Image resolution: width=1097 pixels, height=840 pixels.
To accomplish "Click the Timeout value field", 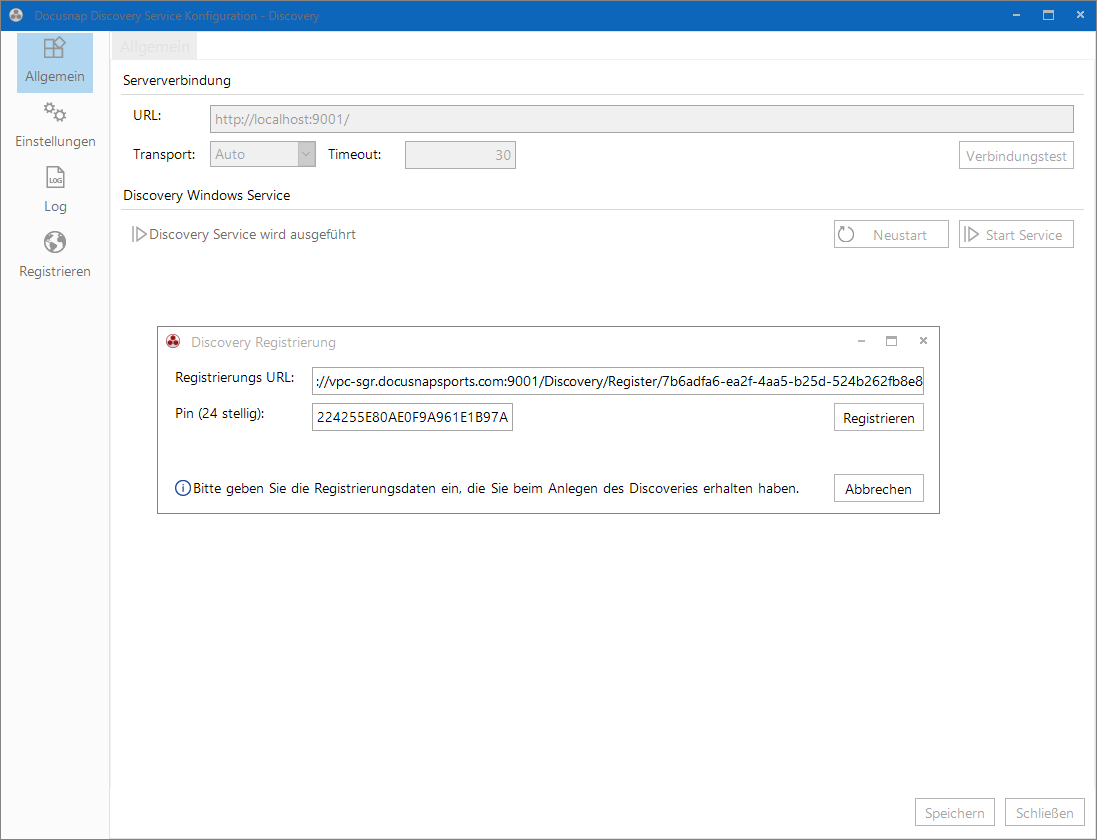I will point(460,155).
